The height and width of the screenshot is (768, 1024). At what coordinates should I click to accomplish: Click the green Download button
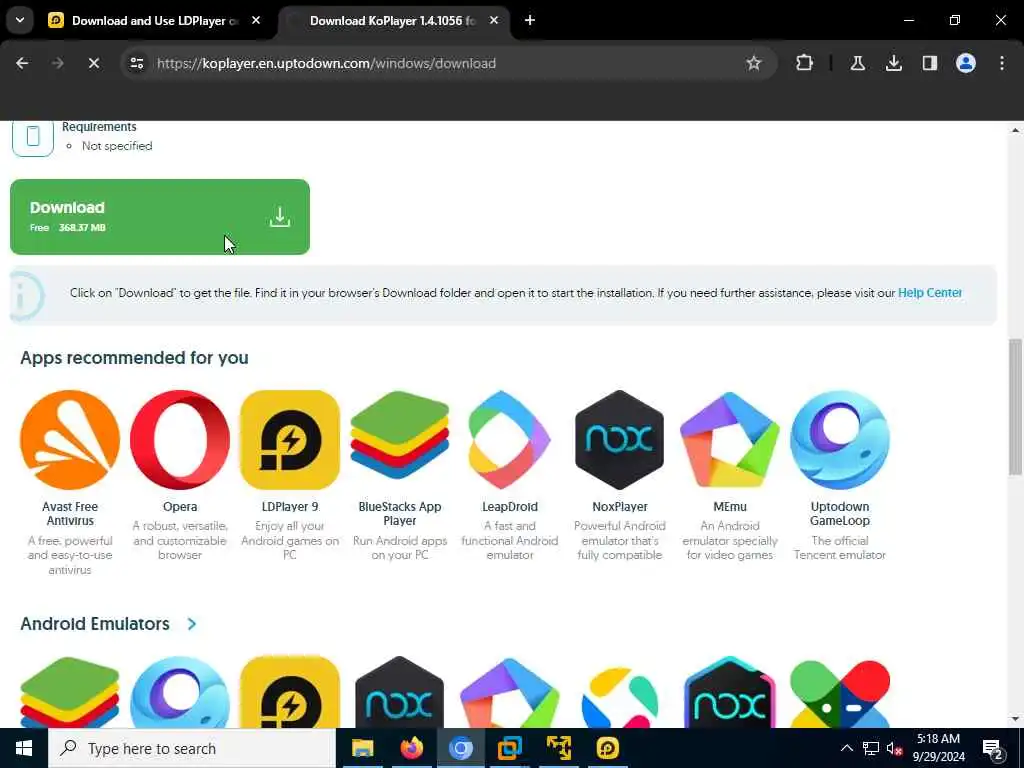tap(160, 217)
